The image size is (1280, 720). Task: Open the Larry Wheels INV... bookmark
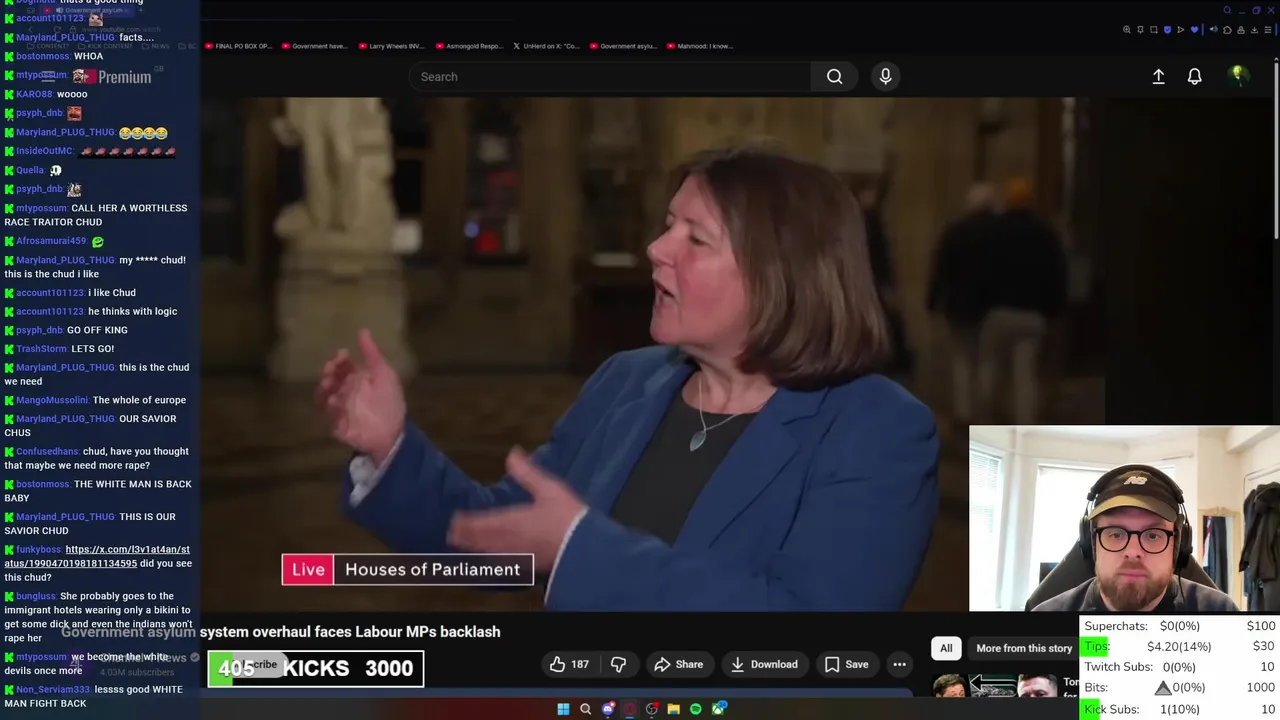pyautogui.click(x=391, y=46)
